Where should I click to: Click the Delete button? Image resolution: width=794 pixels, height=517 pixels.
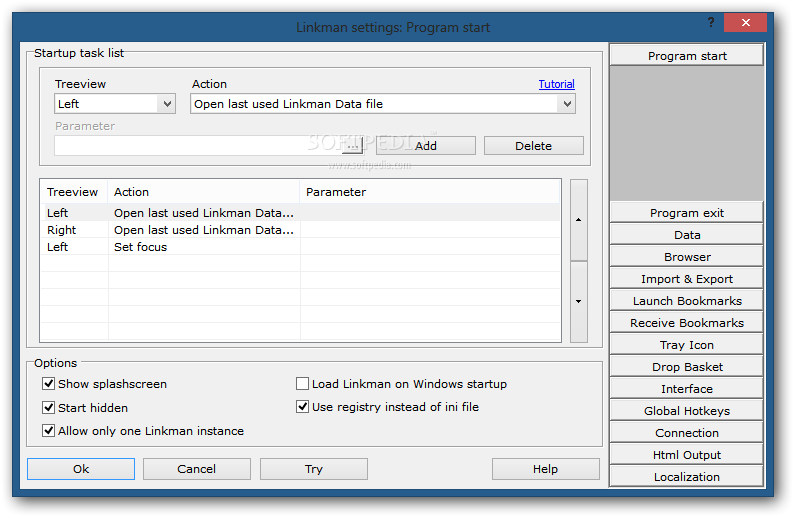click(533, 146)
